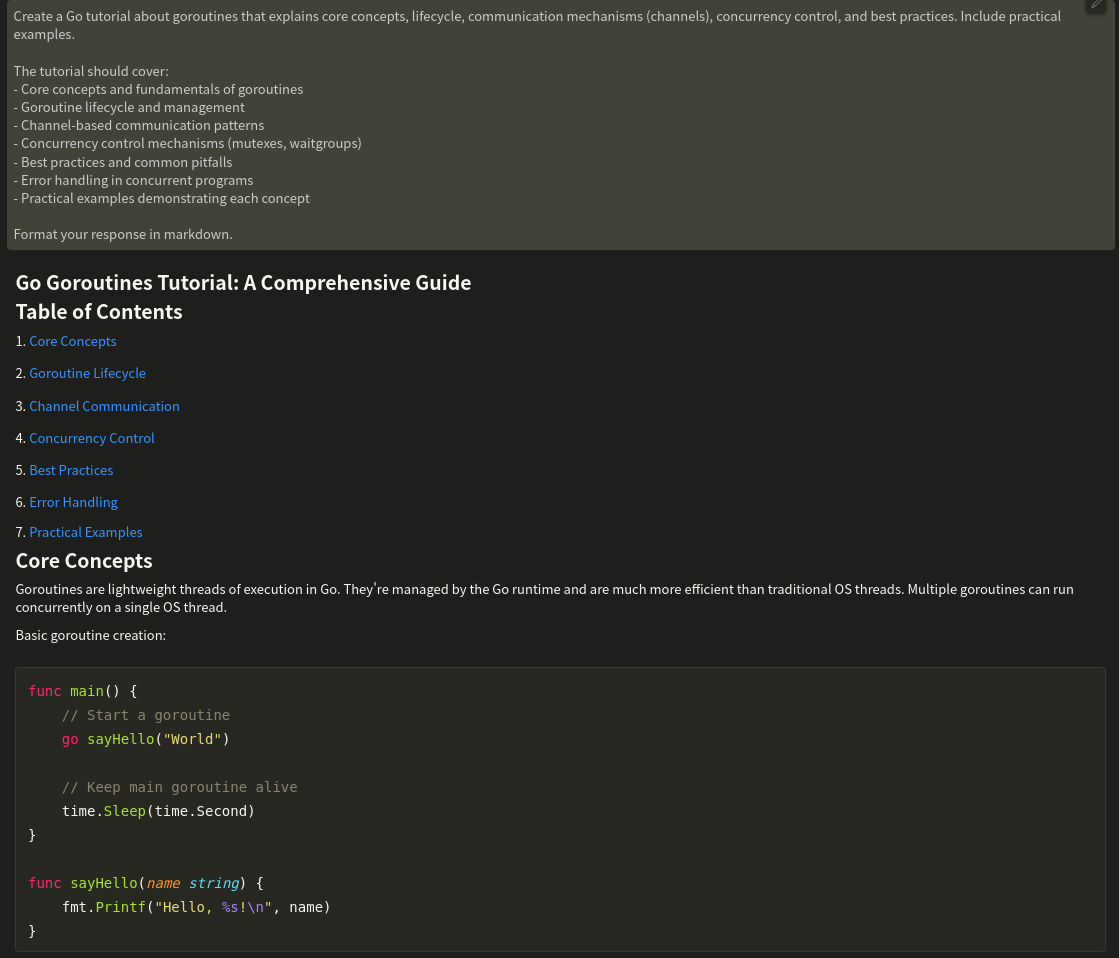Click the 'func main() {' code line
1119x958 pixels.
[82, 691]
